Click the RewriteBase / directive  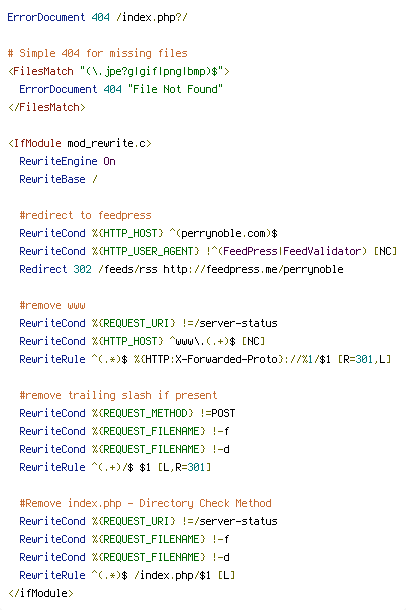tap(58, 179)
